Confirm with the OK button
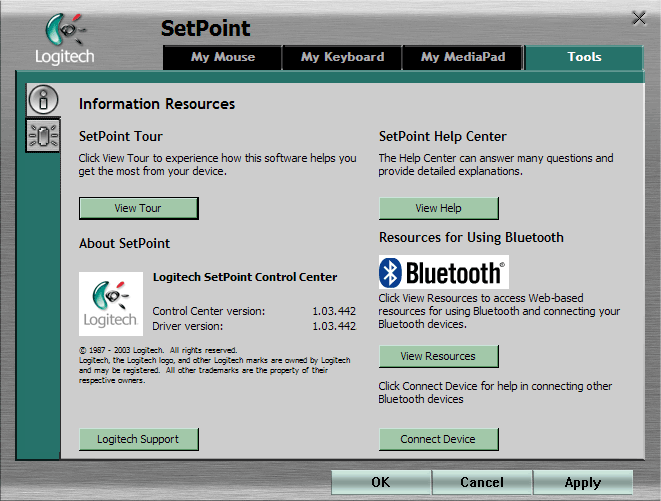Viewport: 661px width, 501px height. [381, 482]
